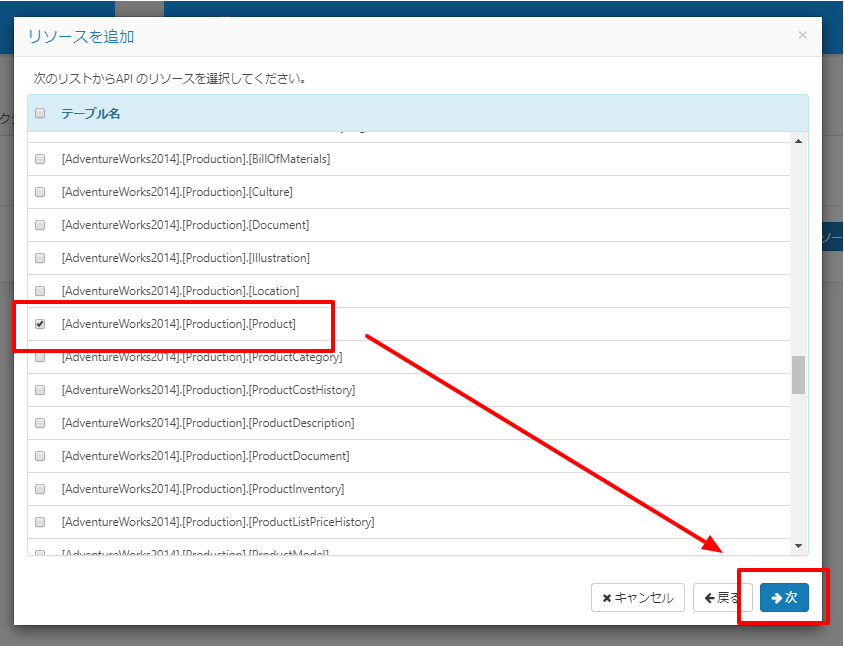Check the Illustration table checkbox
The width and height of the screenshot is (844, 646).
click(x=40, y=258)
